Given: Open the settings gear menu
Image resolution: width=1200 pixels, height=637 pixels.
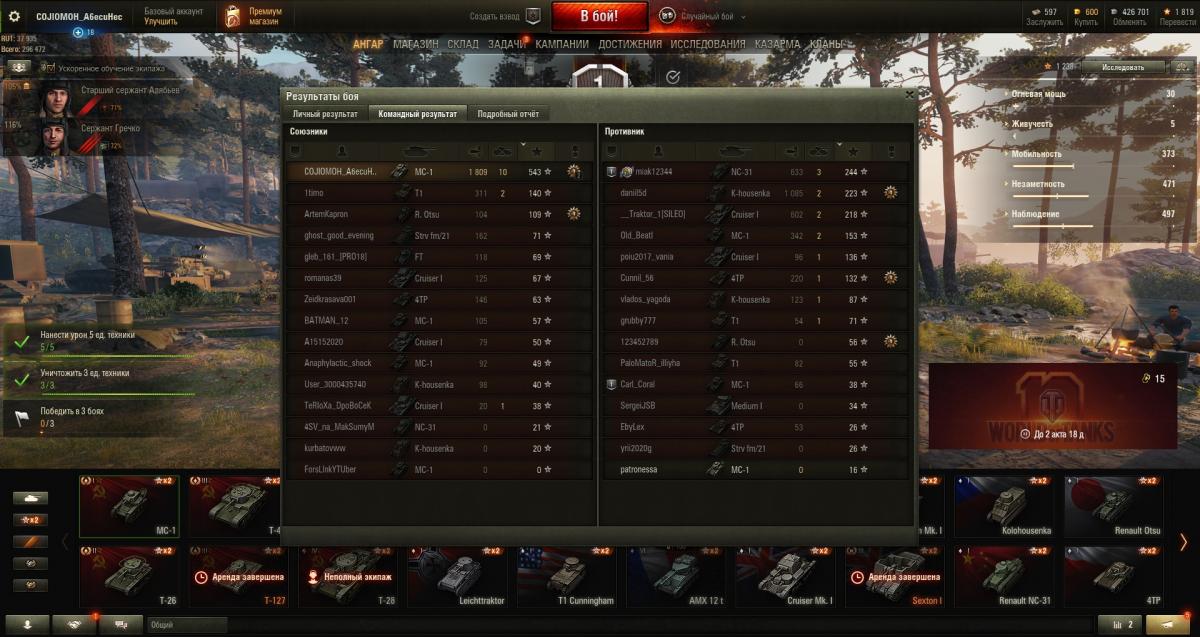Looking at the screenshot, I should click(14, 16).
